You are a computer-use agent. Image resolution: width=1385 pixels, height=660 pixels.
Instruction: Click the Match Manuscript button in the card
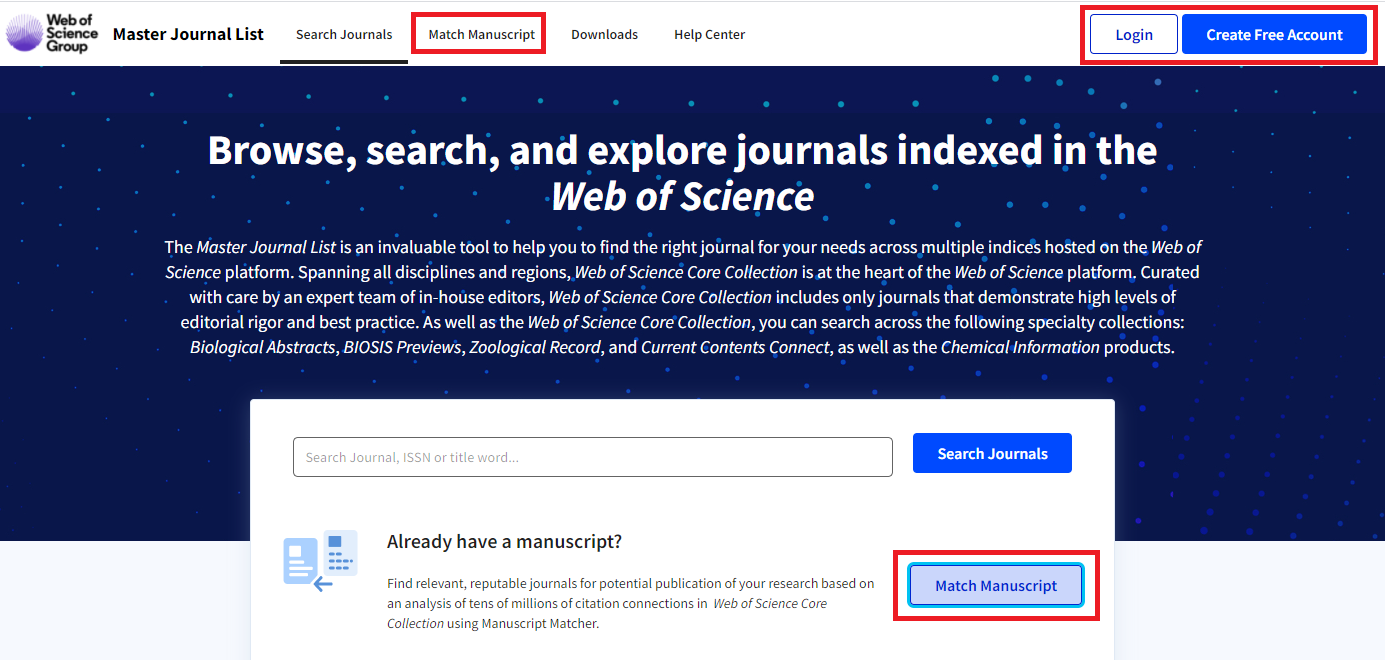[x=996, y=586]
